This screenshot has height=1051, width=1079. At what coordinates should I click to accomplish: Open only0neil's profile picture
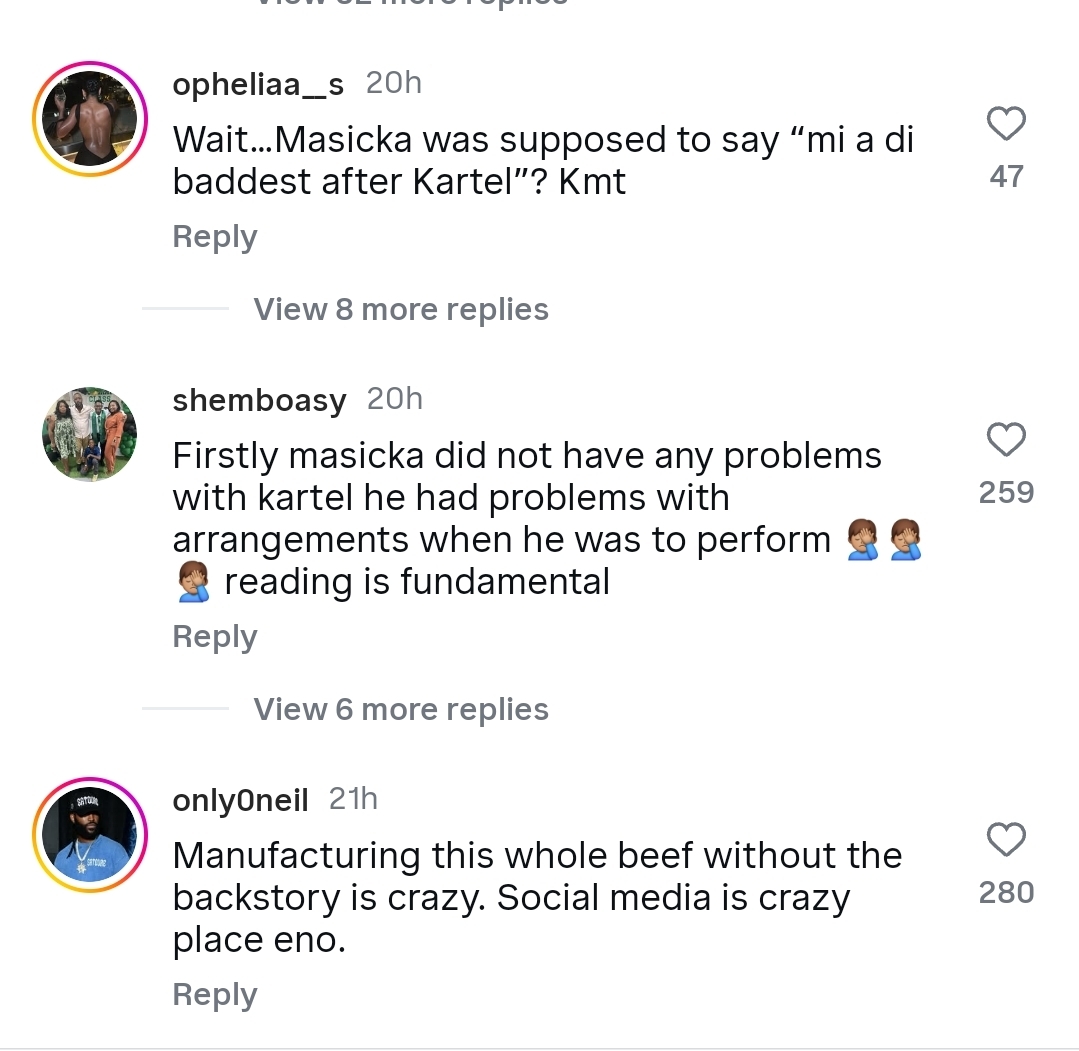click(x=90, y=835)
